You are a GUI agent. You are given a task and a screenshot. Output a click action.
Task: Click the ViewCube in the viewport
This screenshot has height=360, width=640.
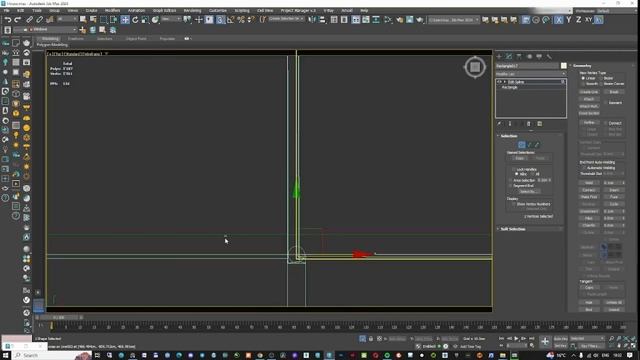(475, 67)
